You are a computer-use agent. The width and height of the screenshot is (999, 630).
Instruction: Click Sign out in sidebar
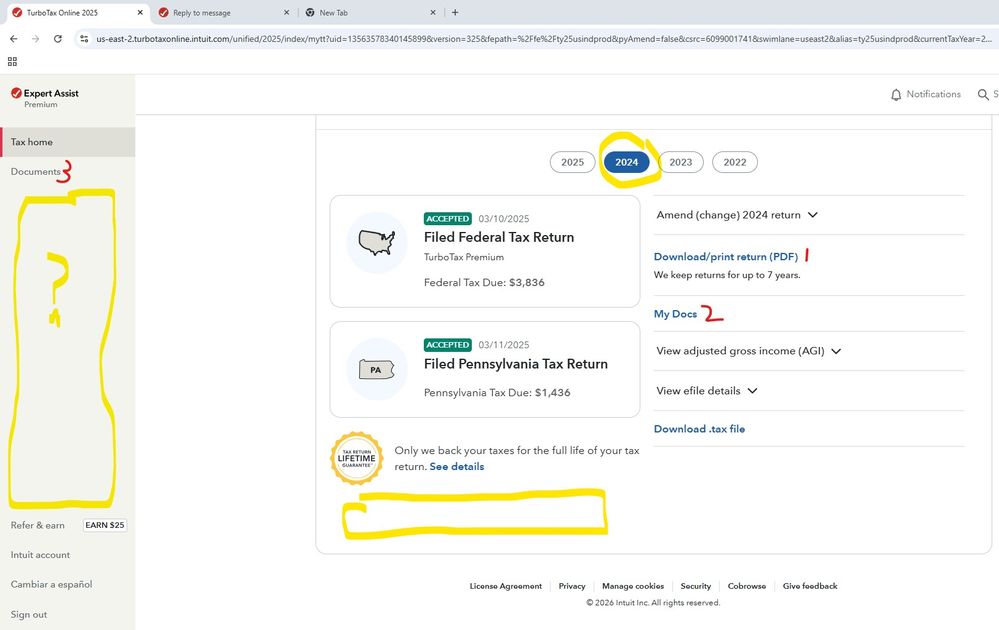(29, 614)
